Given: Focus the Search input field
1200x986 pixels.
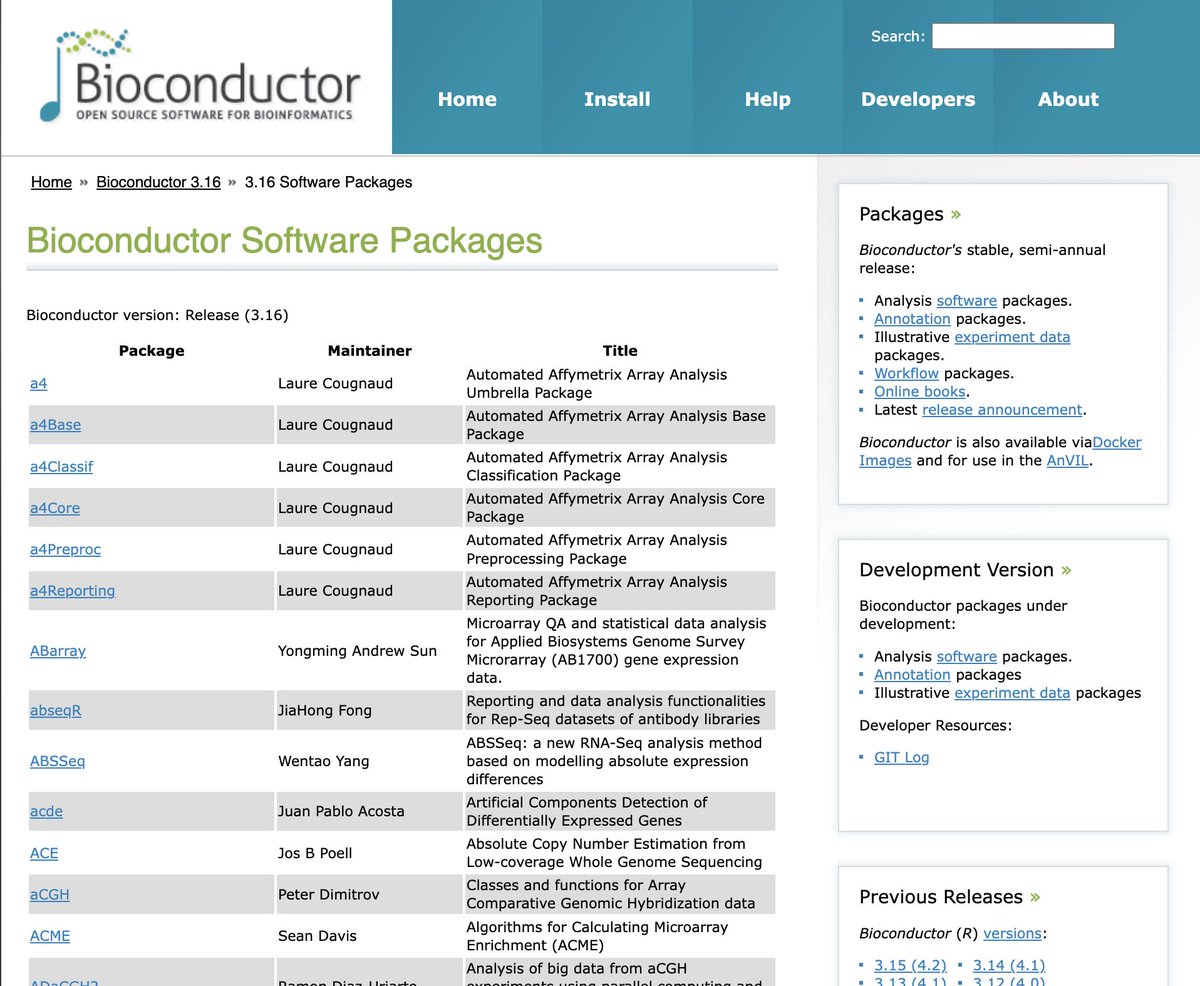Looking at the screenshot, I should pos(1023,36).
